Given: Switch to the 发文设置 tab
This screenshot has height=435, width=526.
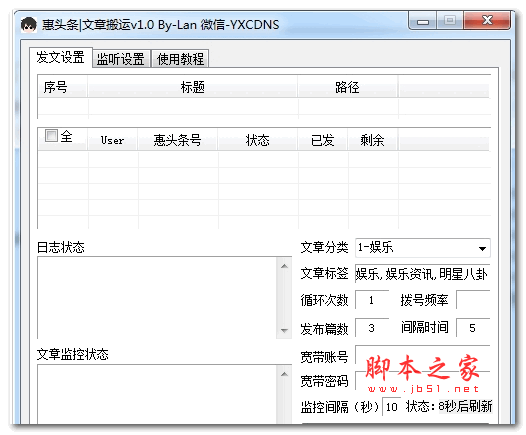Looking at the screenshot, I should point(60,57).
